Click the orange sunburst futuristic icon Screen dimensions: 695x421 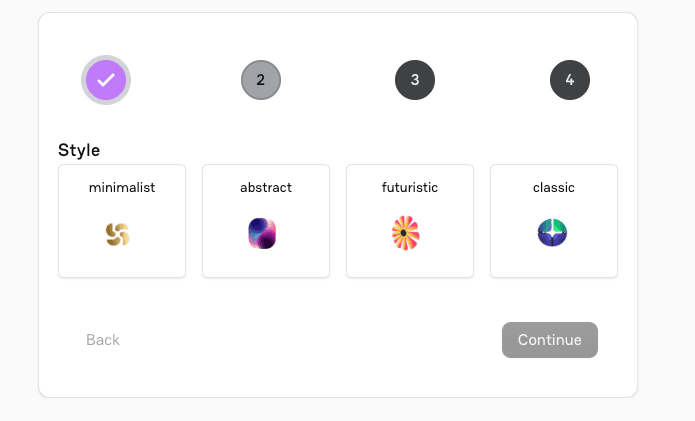(406, 234)
